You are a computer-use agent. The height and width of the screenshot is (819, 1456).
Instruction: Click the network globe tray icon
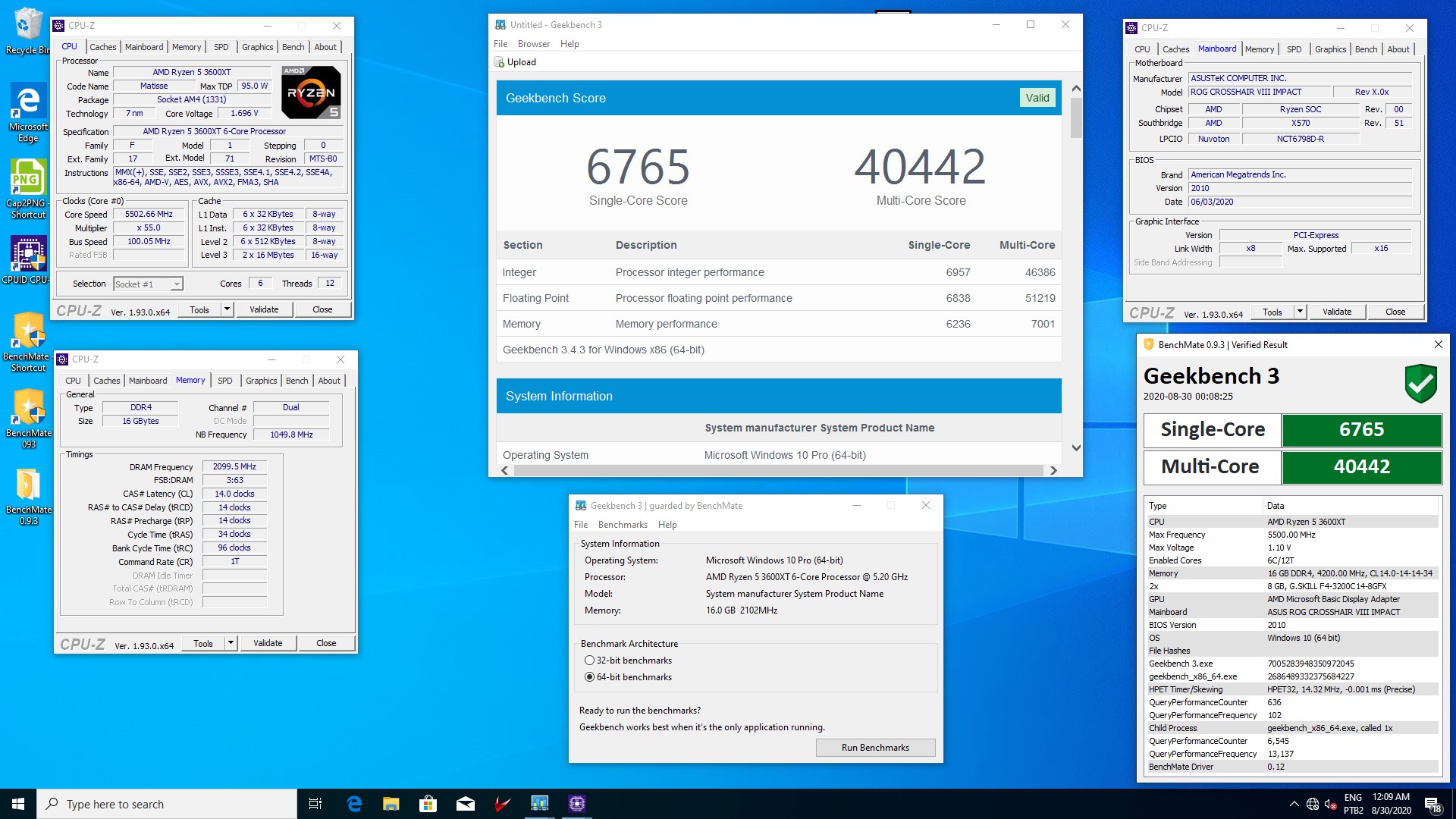(1313, 805)
